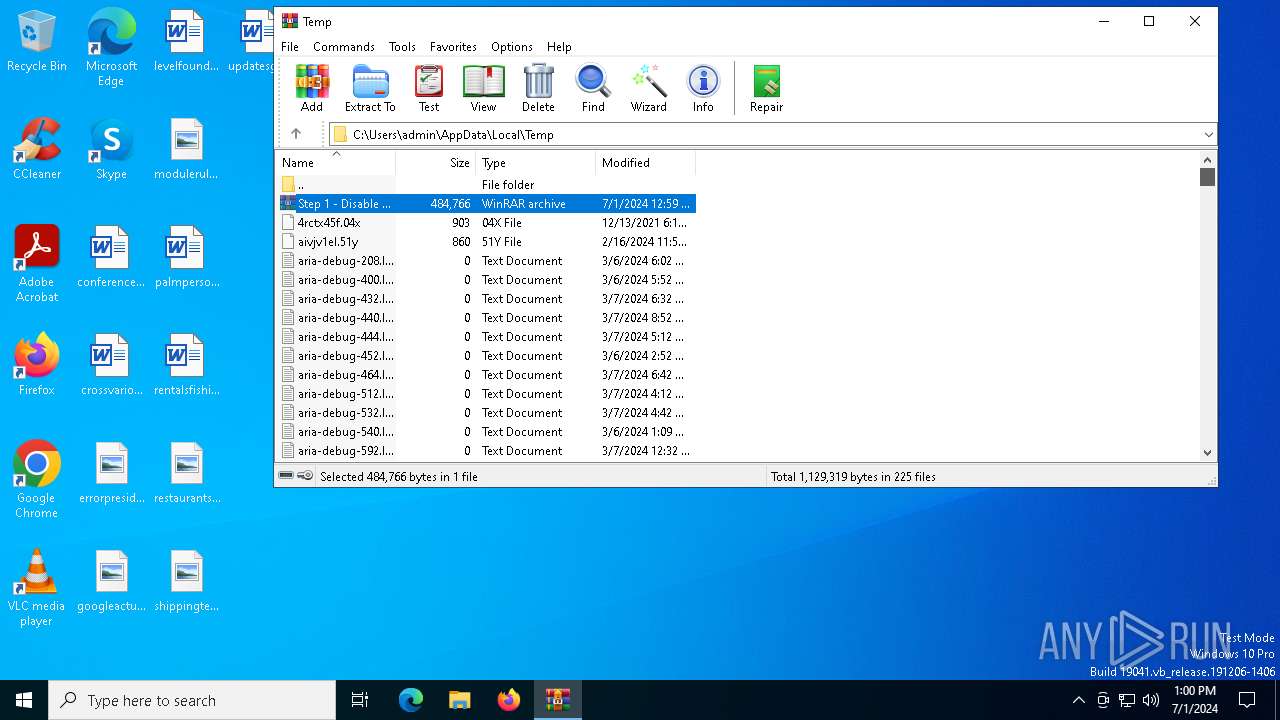Select the levelfound Word document icon
The image size is (1280, 720).
pyautogui.click(x=186, y=42)
